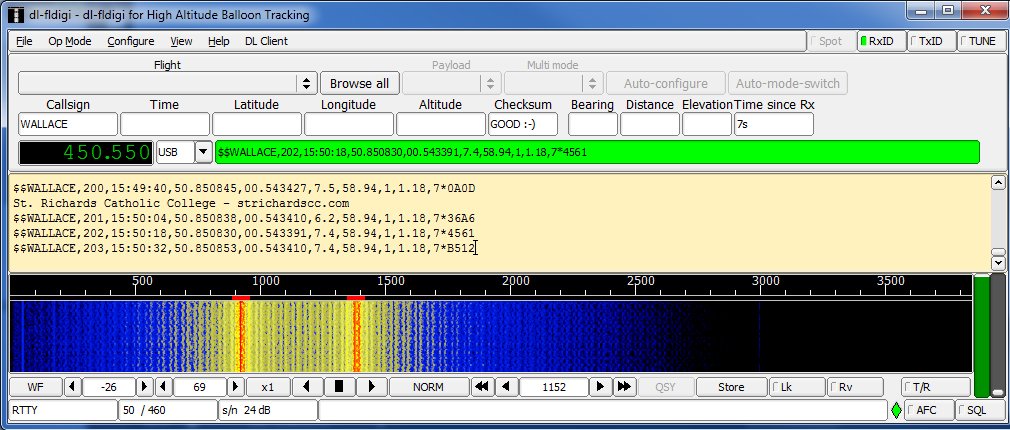The height and width of the screenshot is (430, 1010).
Task: Decrease the waterfall range value 69
Action: (x=164, y=387)
